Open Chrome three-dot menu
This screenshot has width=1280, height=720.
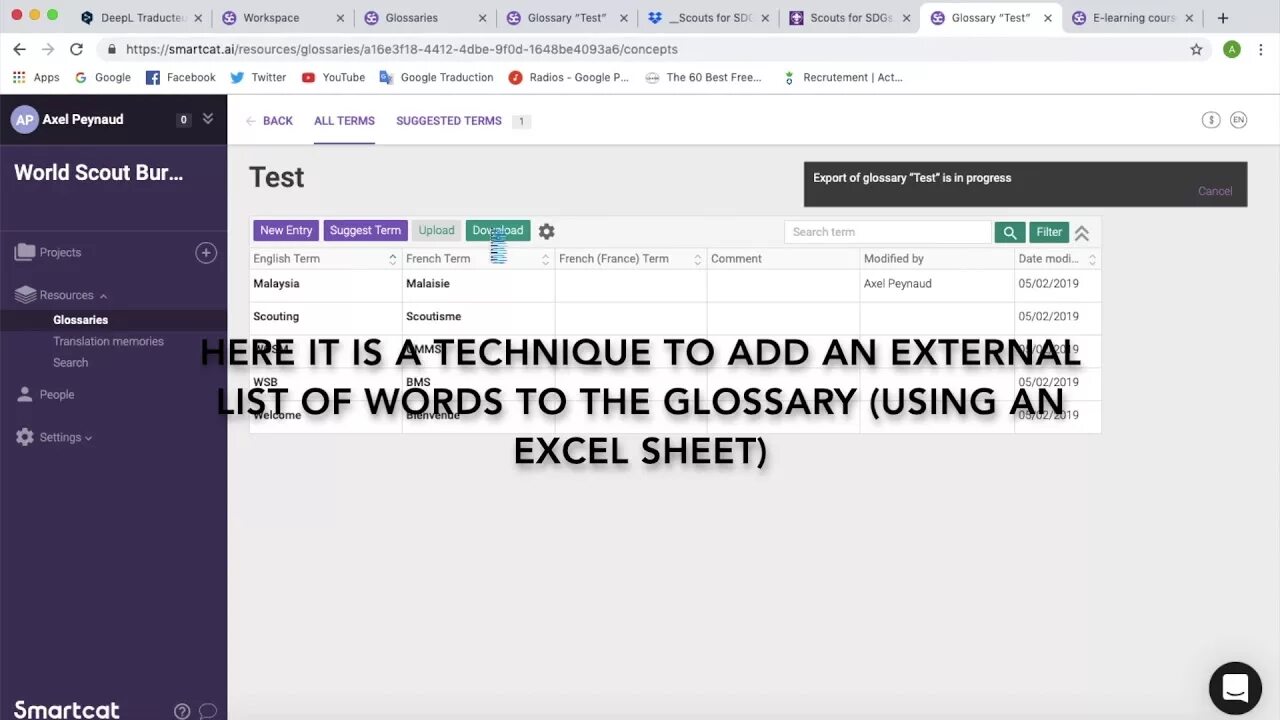[1261, 49]
